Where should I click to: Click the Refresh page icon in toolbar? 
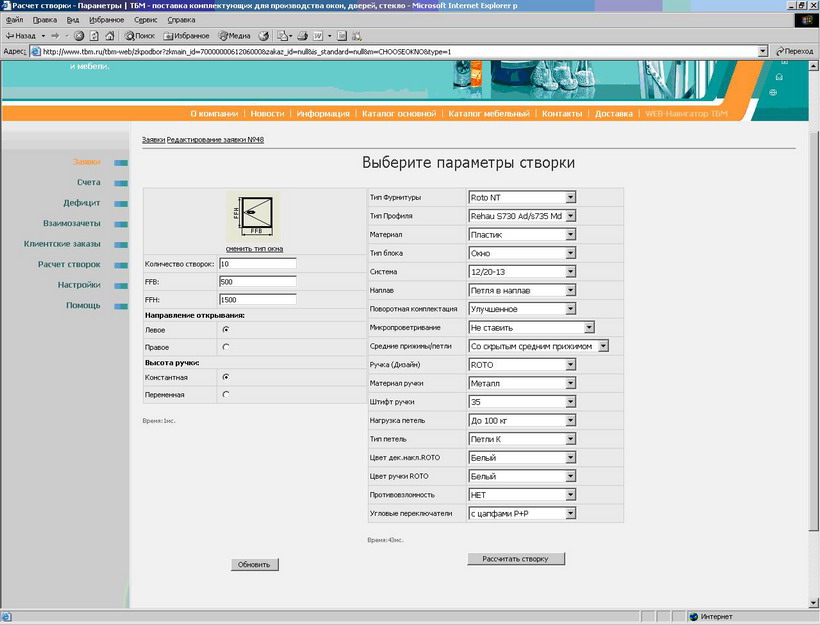point(93,35)
